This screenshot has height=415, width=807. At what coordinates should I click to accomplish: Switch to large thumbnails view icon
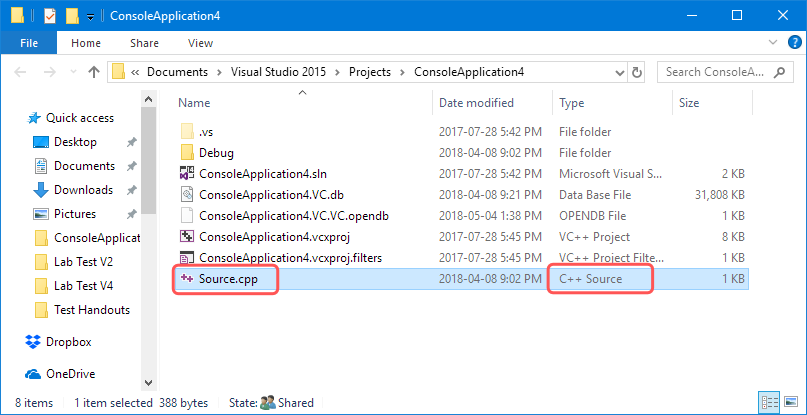790,402
